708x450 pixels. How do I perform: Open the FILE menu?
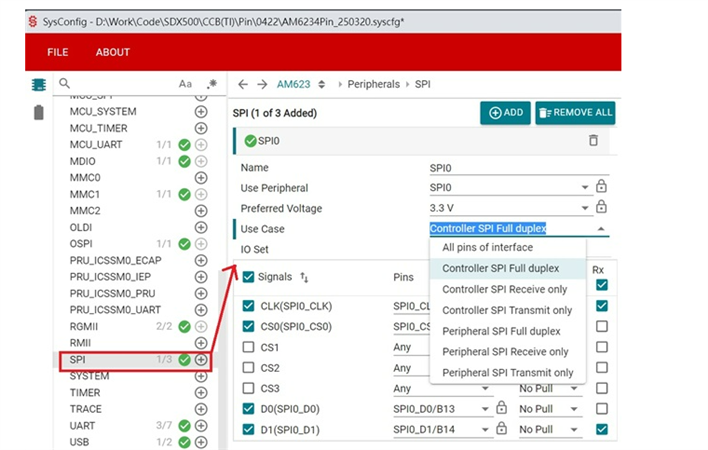coord(58,52)
